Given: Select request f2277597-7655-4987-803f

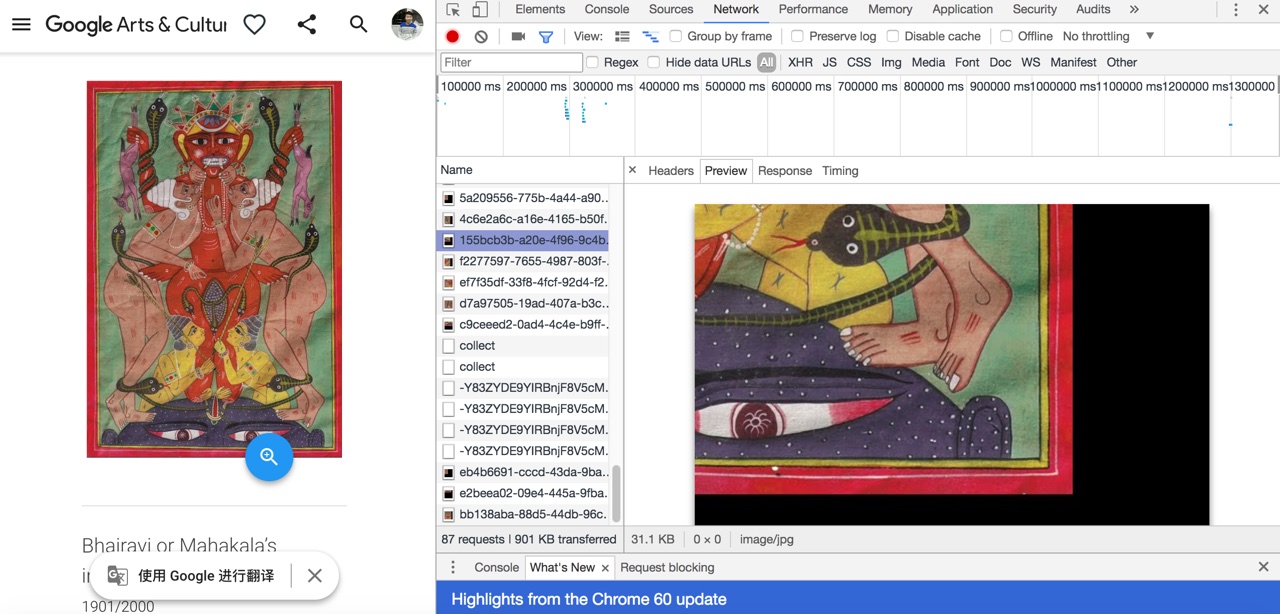Looking at the screenshot, I should tap(525, 261).
